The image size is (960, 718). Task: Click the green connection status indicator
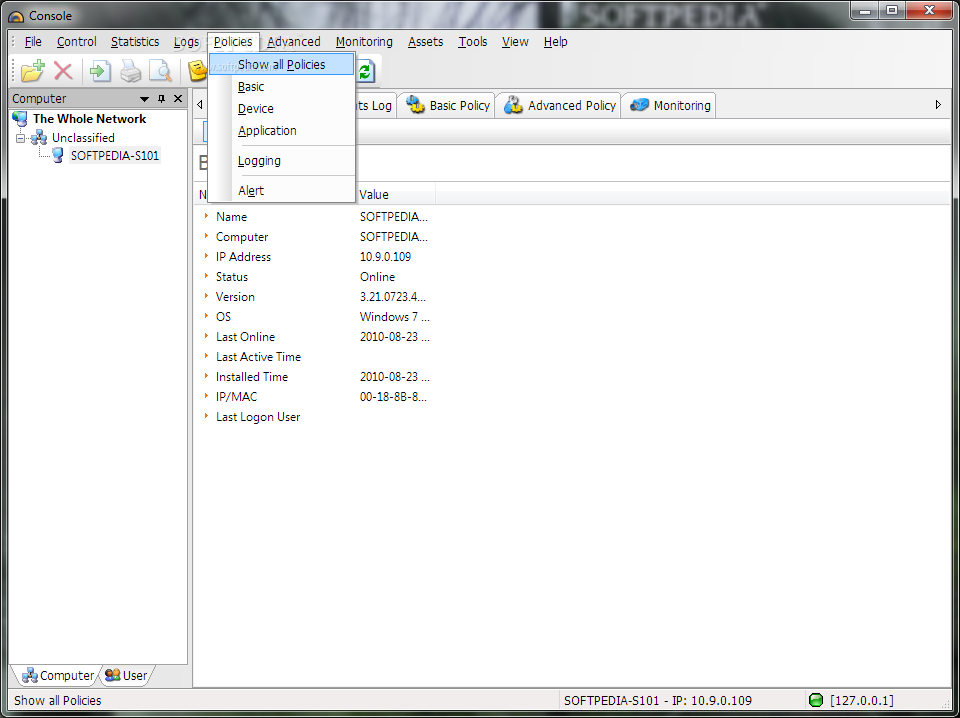(816, 700)
